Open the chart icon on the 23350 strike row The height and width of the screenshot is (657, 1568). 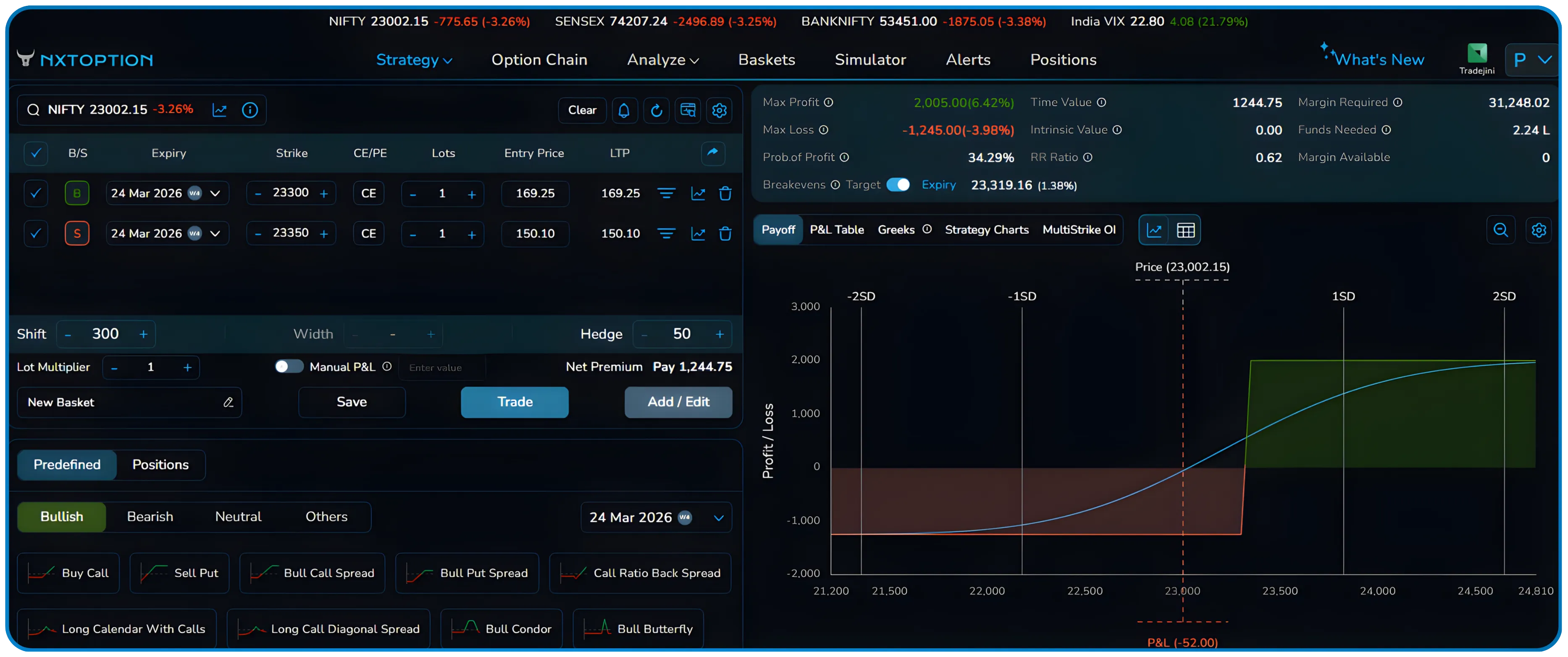(x=698, y=233)
